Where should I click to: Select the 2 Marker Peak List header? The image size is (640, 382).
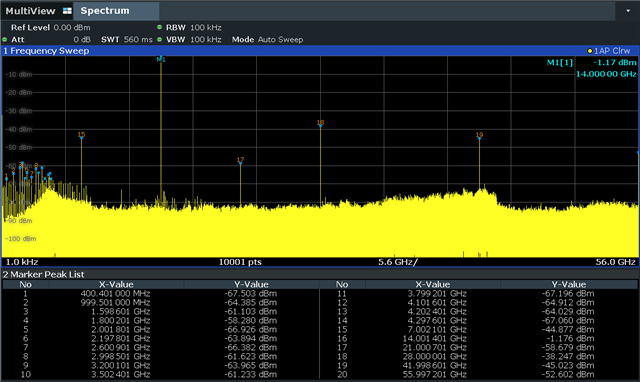click(44, 274)
